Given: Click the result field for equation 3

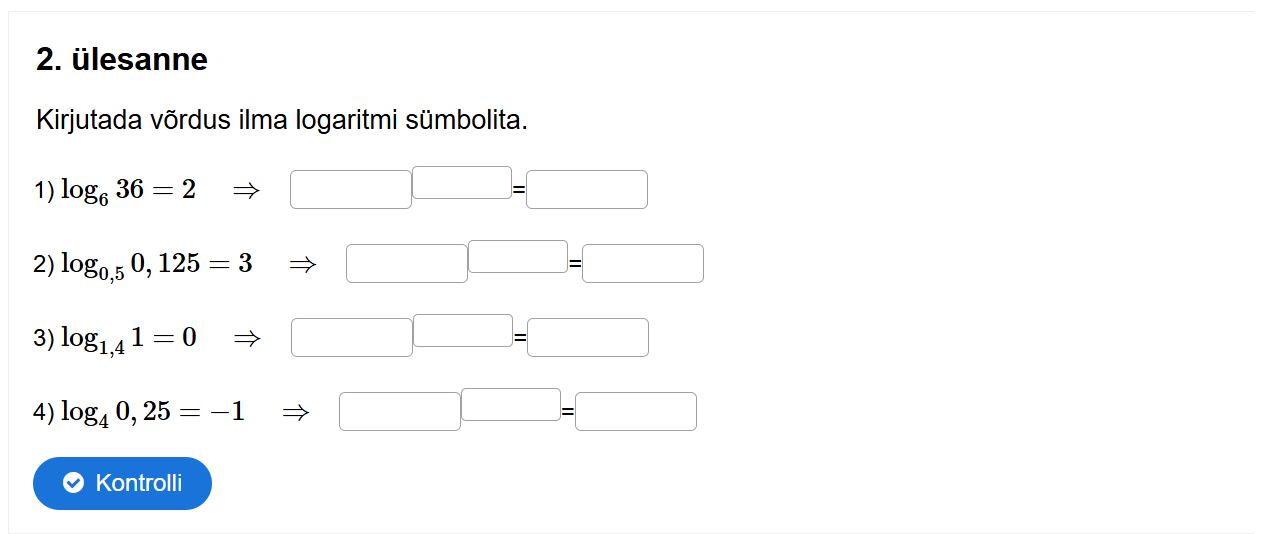Looking at the screenshot, I should tap(588, 338).
